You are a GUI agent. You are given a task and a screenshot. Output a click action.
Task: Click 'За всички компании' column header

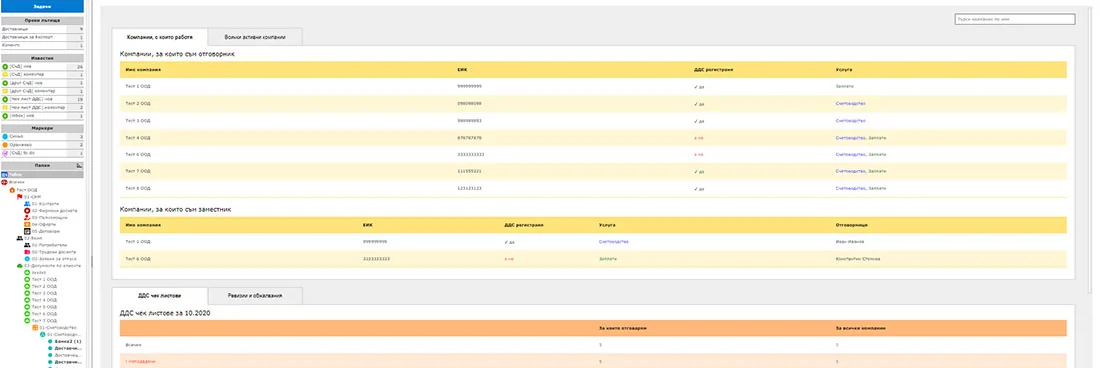coord(861,327)
